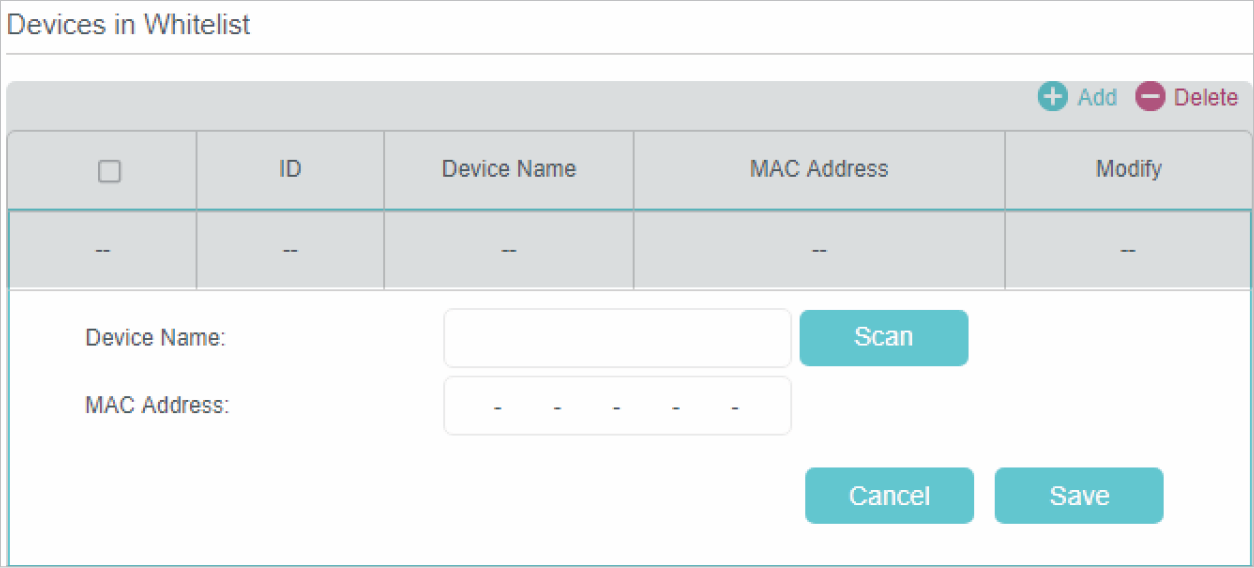Click the red minus Delete icon

1150,97
